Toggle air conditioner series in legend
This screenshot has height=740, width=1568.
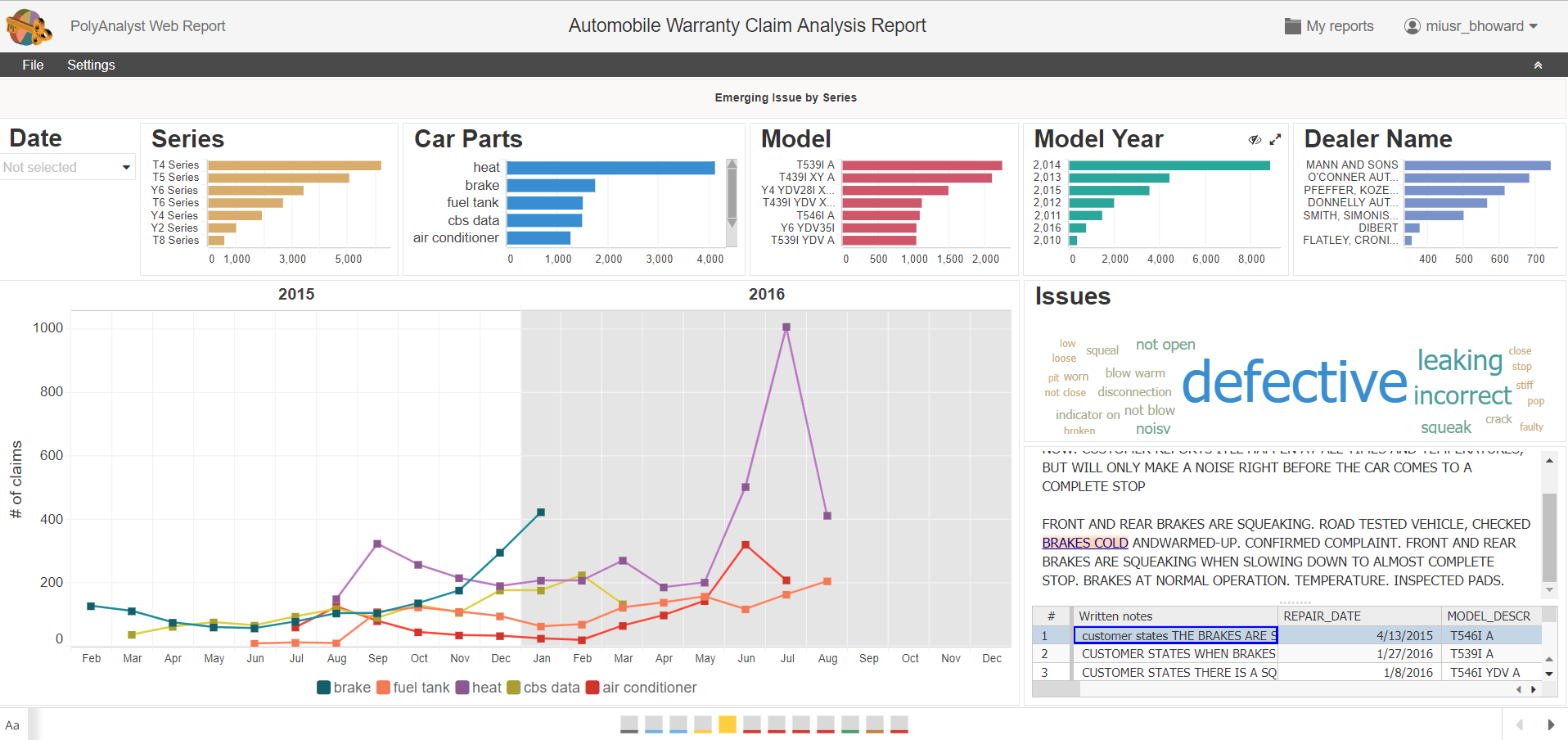(642, 688)
